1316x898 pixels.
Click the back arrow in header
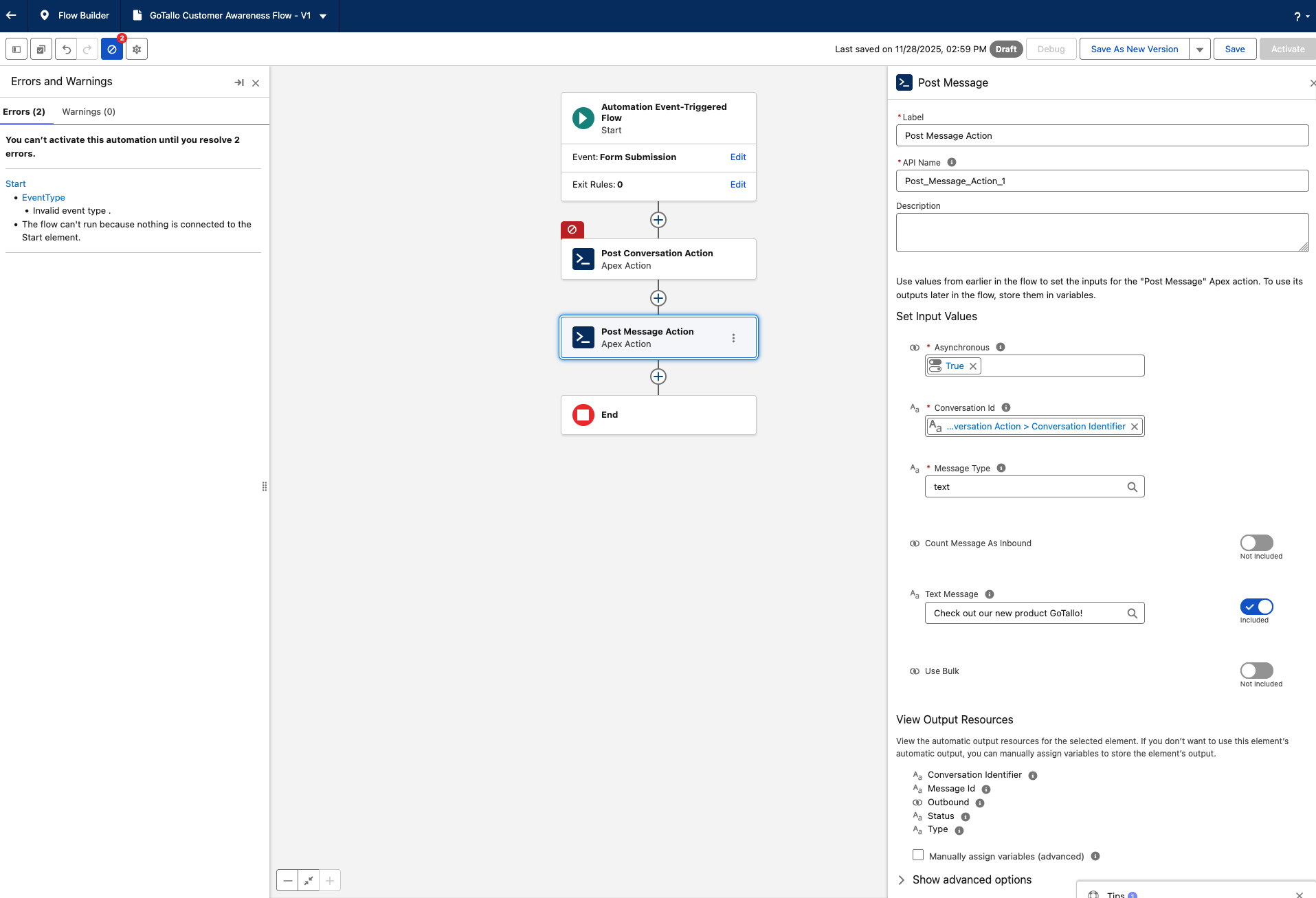click(x=12, y=15)
